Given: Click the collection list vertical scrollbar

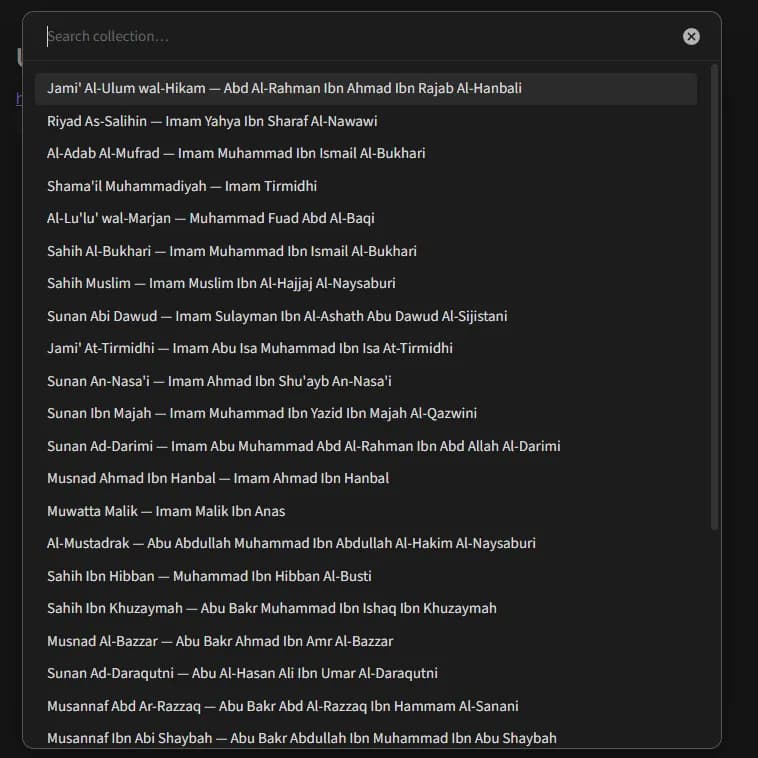Looking at the screenshot, I should (714, 297).
